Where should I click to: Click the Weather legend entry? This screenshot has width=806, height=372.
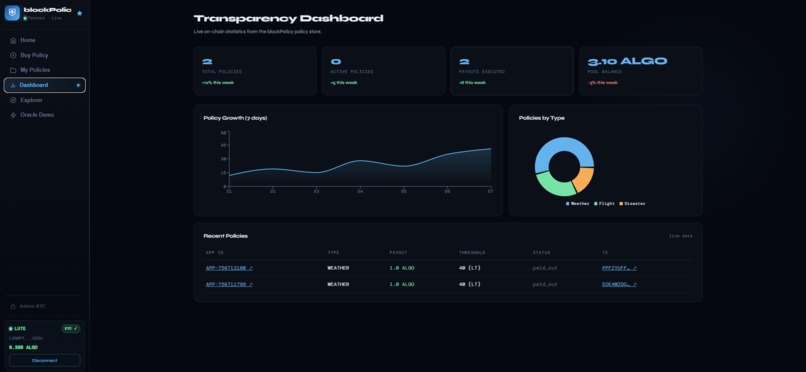point(578,204)
